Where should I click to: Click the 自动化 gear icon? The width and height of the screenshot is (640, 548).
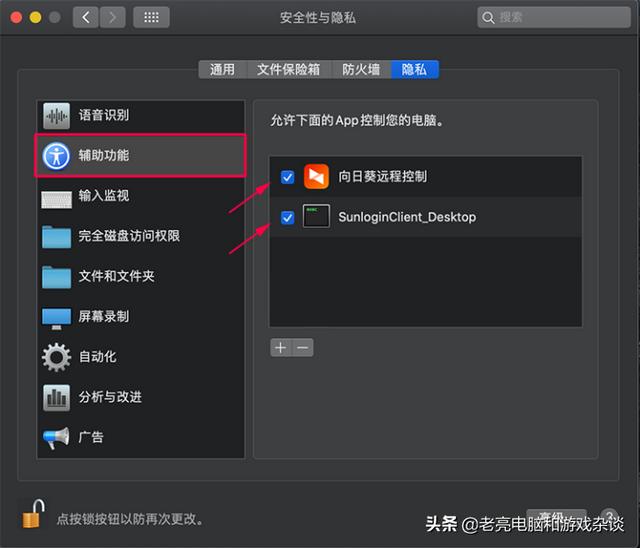click(x=56, y=357)
